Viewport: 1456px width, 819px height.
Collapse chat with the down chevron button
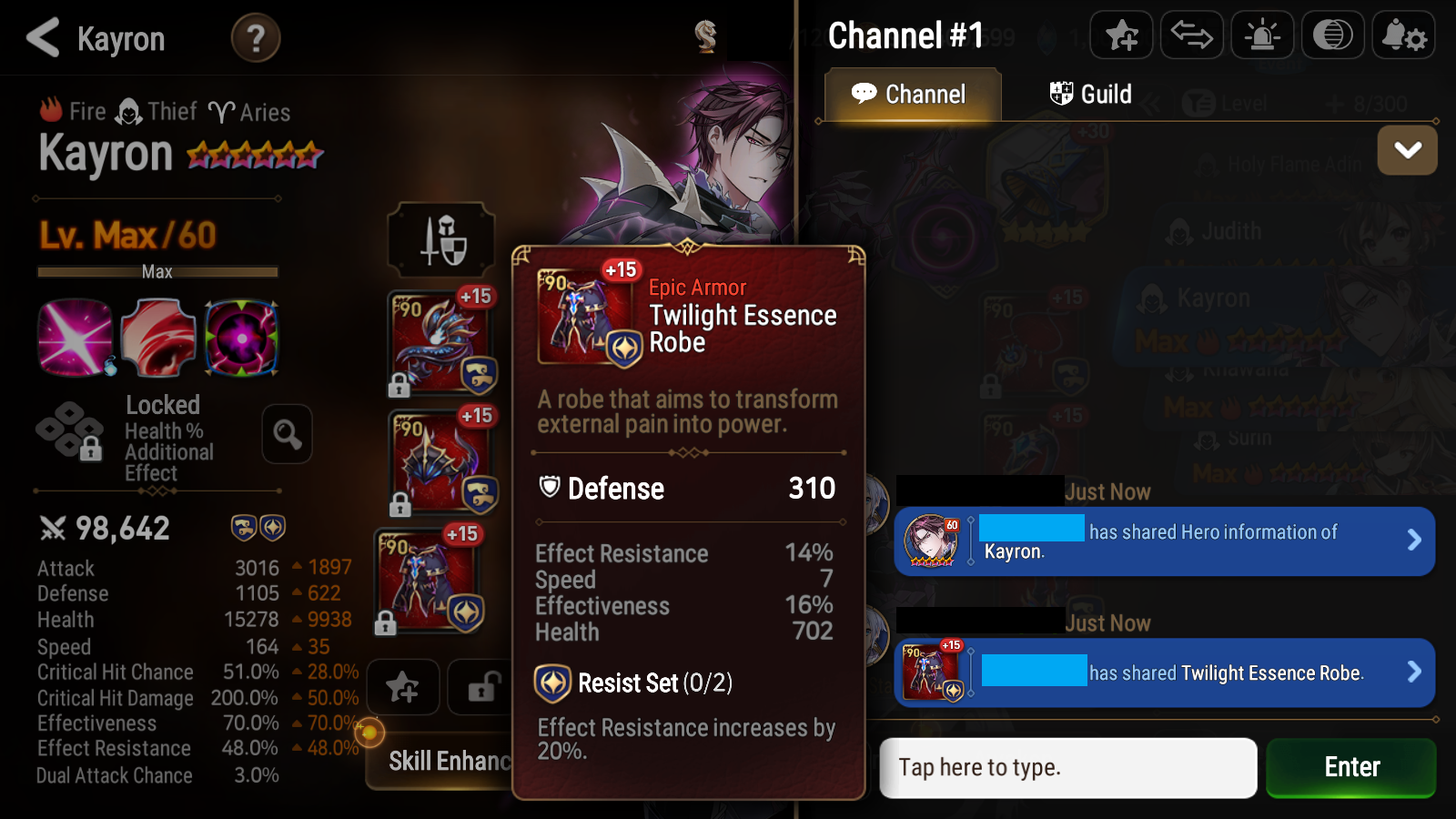point(1407,150)
